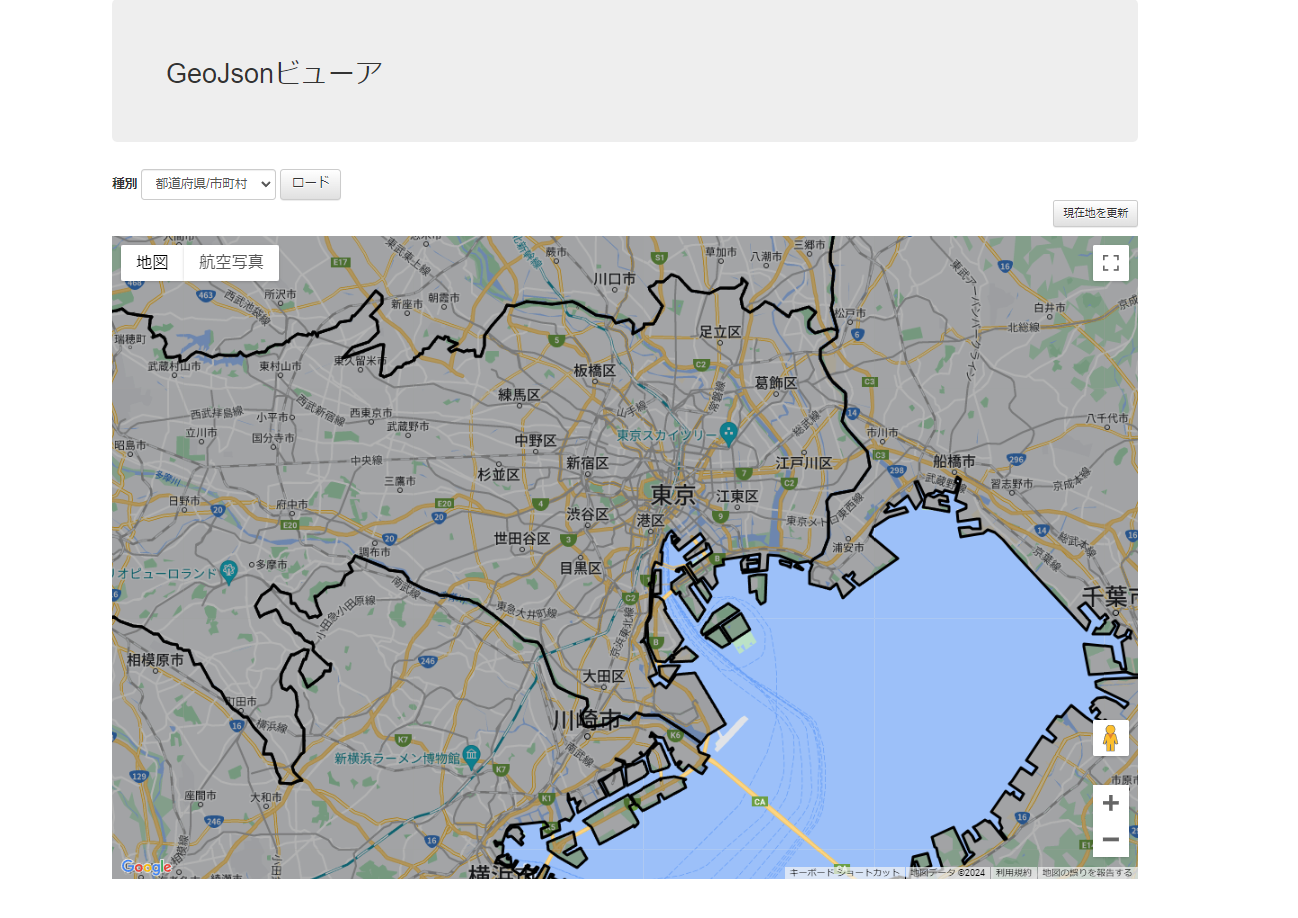Toggle fullscreen map view
The image size is (1298, 918).
[1110, 263]
